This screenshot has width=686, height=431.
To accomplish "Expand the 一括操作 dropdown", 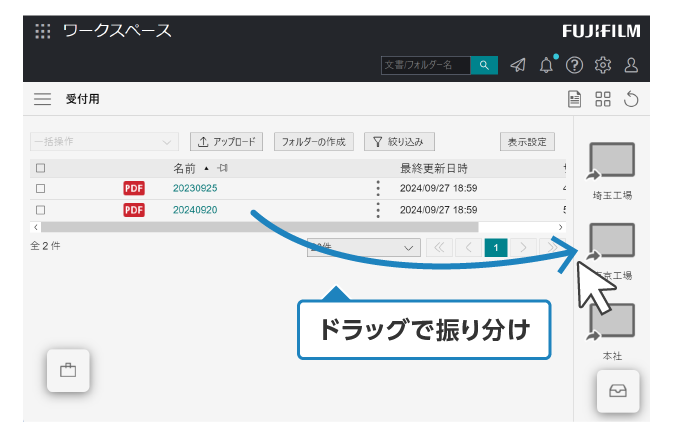I will tap(104, 142).
